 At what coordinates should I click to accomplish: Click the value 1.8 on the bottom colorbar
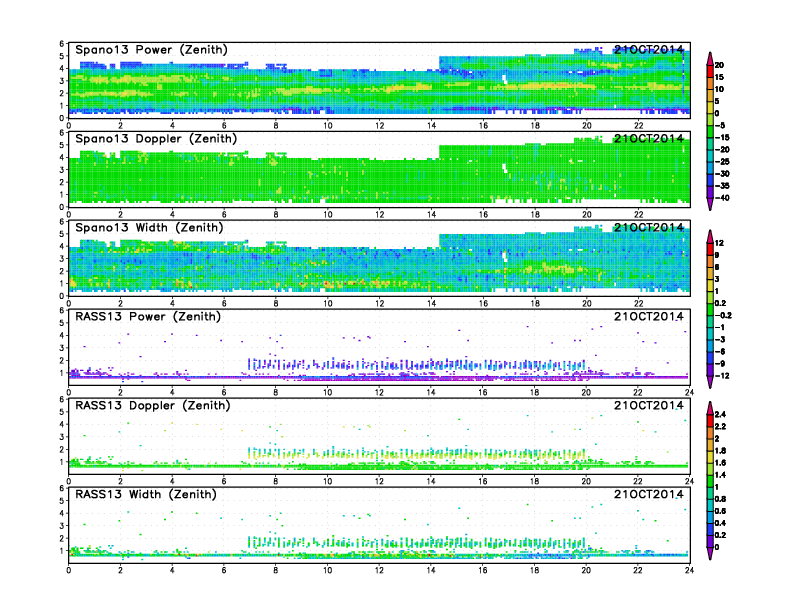pyautogui.click(x=720, y=450)
